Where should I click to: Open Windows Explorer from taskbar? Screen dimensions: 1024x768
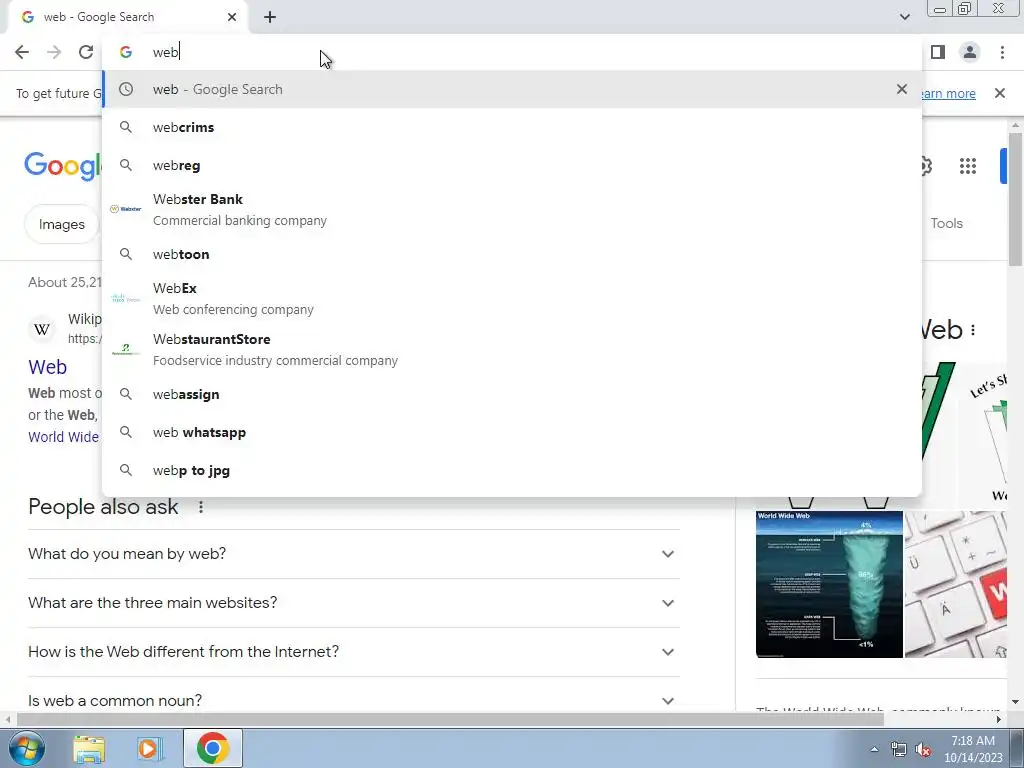tap(89, 748)
